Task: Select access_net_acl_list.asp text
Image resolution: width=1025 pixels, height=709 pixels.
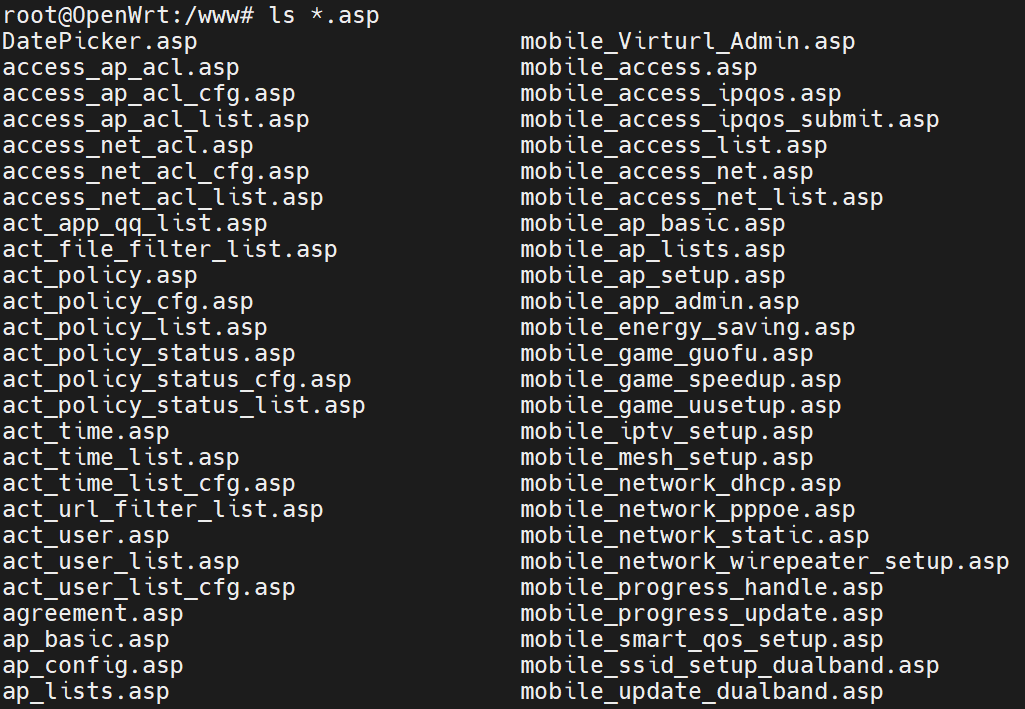Action: point(163,198)
